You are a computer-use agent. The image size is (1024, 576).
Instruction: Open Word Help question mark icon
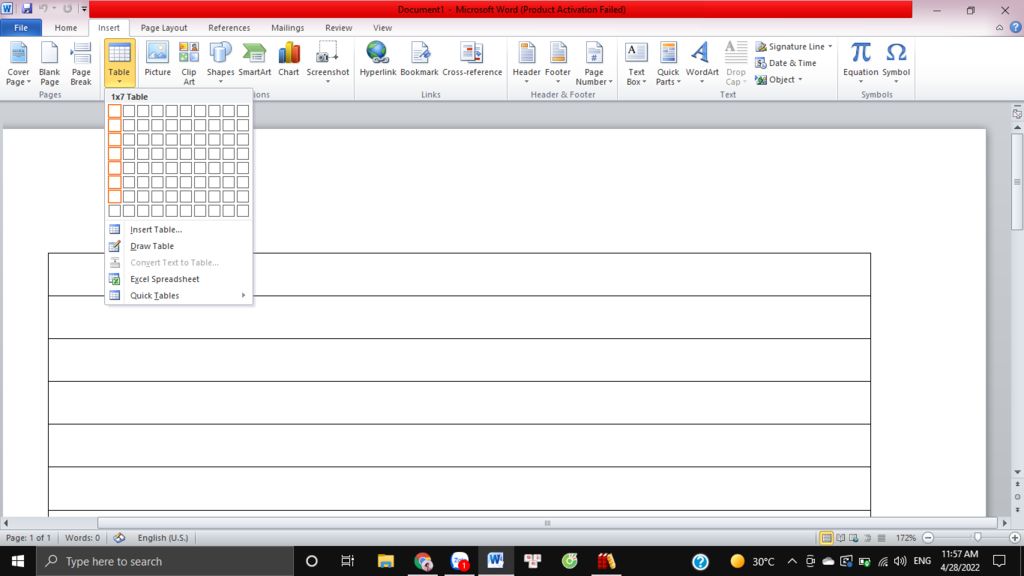coord(1016,27)
